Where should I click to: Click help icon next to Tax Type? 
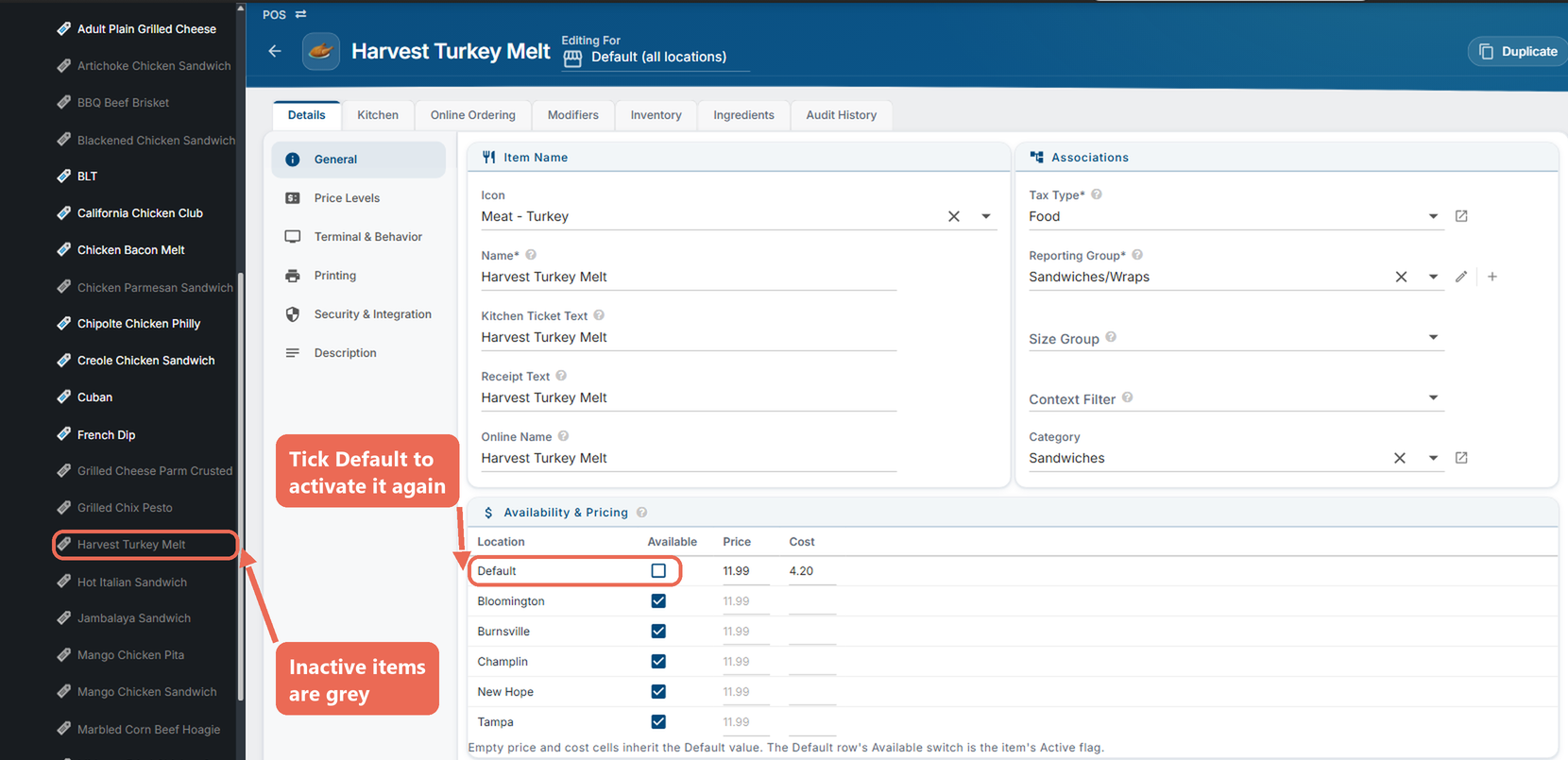[x=1097, y=194]
